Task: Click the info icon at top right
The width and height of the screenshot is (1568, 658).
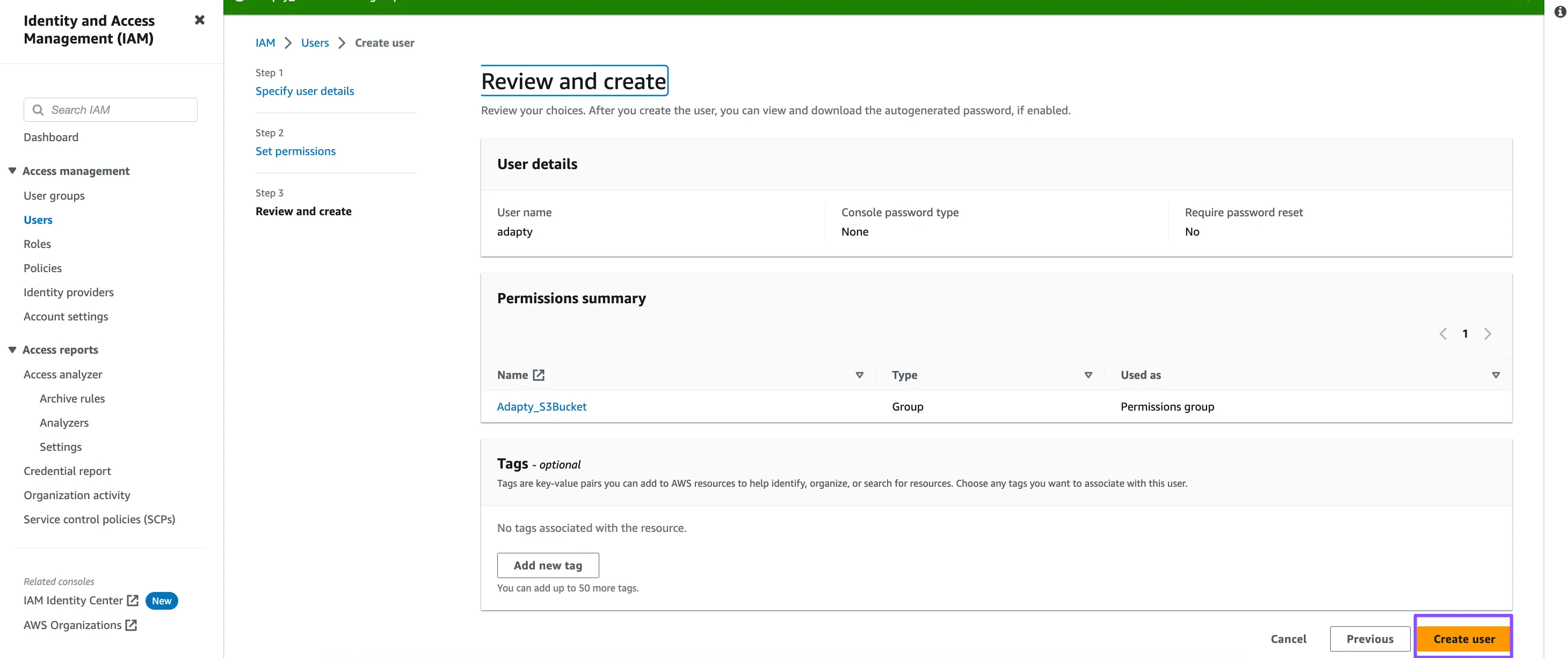Action: pos(1559,12)
